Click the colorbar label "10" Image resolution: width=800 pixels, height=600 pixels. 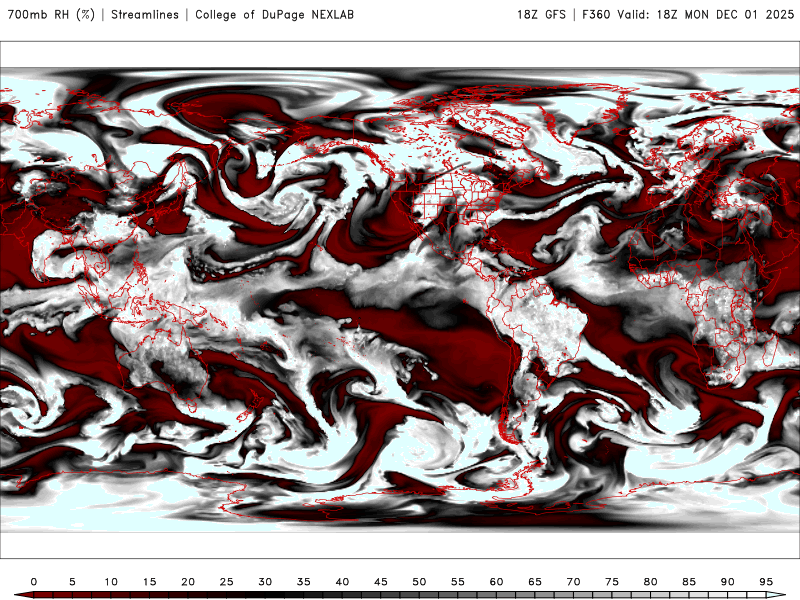click(x=111, y=582)
